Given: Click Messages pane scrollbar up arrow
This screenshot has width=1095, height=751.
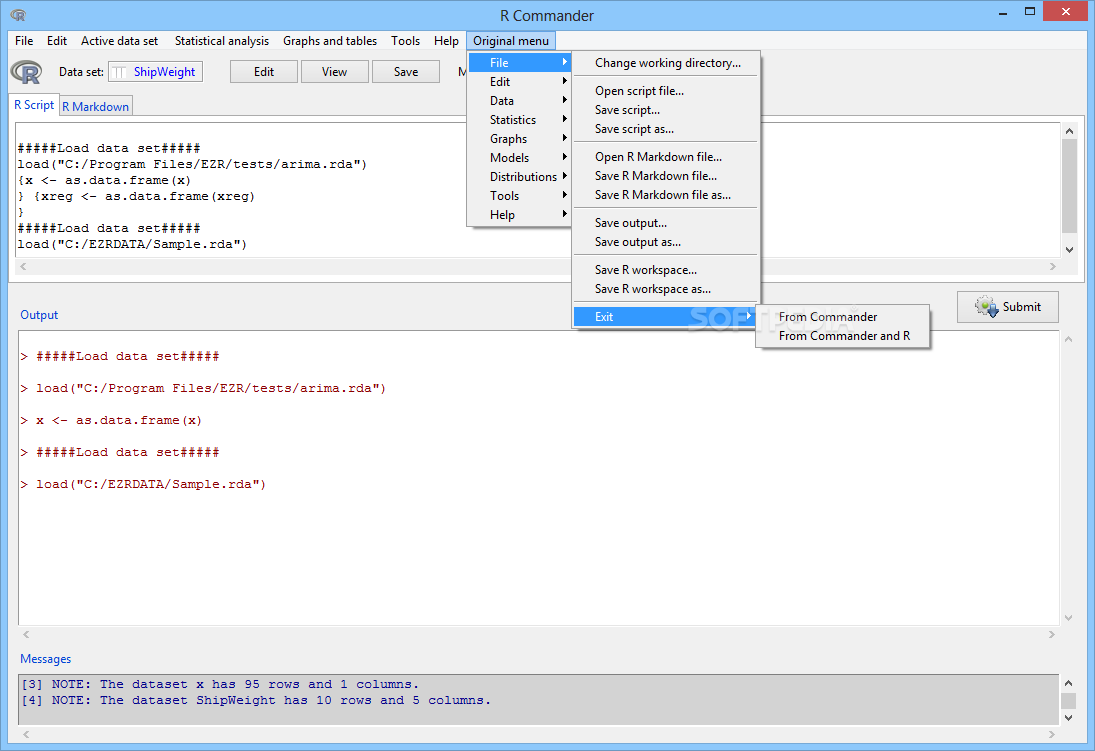Looking at the screenshot, I should point(1068,683).
